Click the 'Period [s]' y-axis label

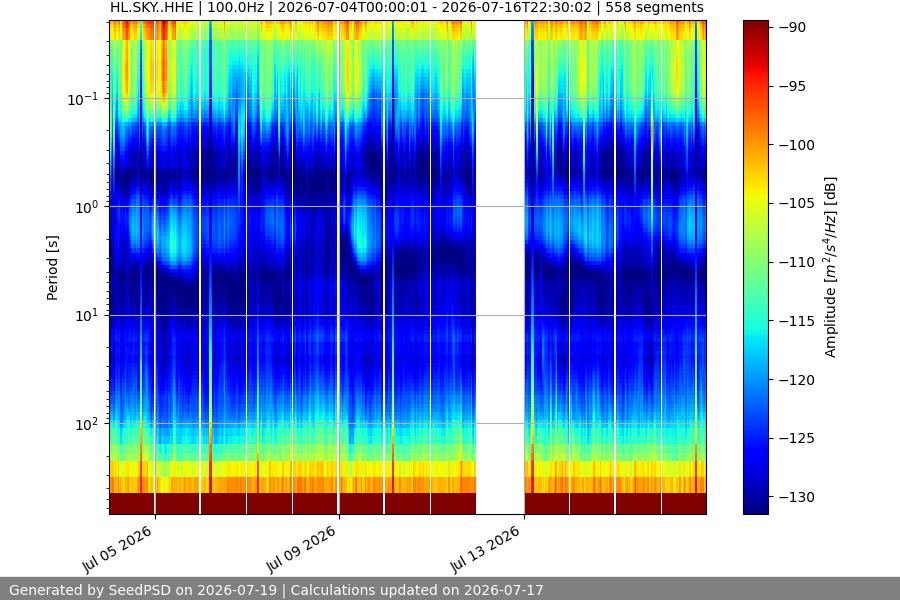tap(52, 268)
